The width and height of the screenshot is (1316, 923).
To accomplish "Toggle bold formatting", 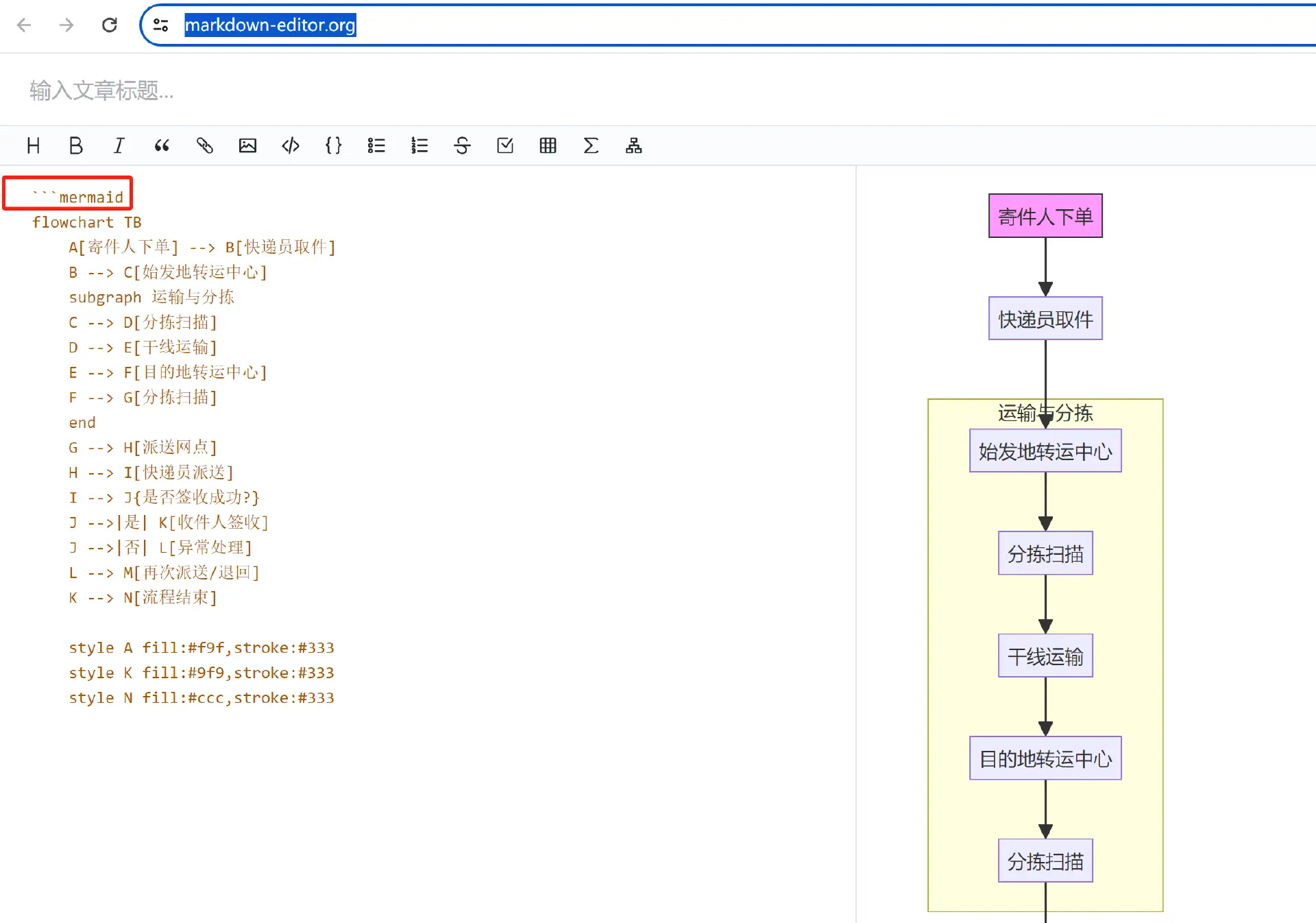I will (x=76, y=145).
